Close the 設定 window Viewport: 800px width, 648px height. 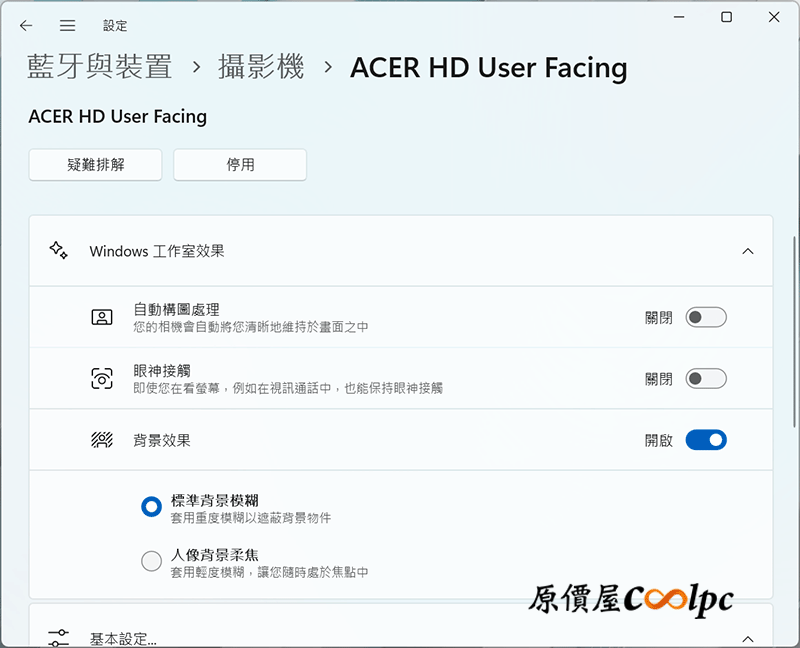pos(774,17)
